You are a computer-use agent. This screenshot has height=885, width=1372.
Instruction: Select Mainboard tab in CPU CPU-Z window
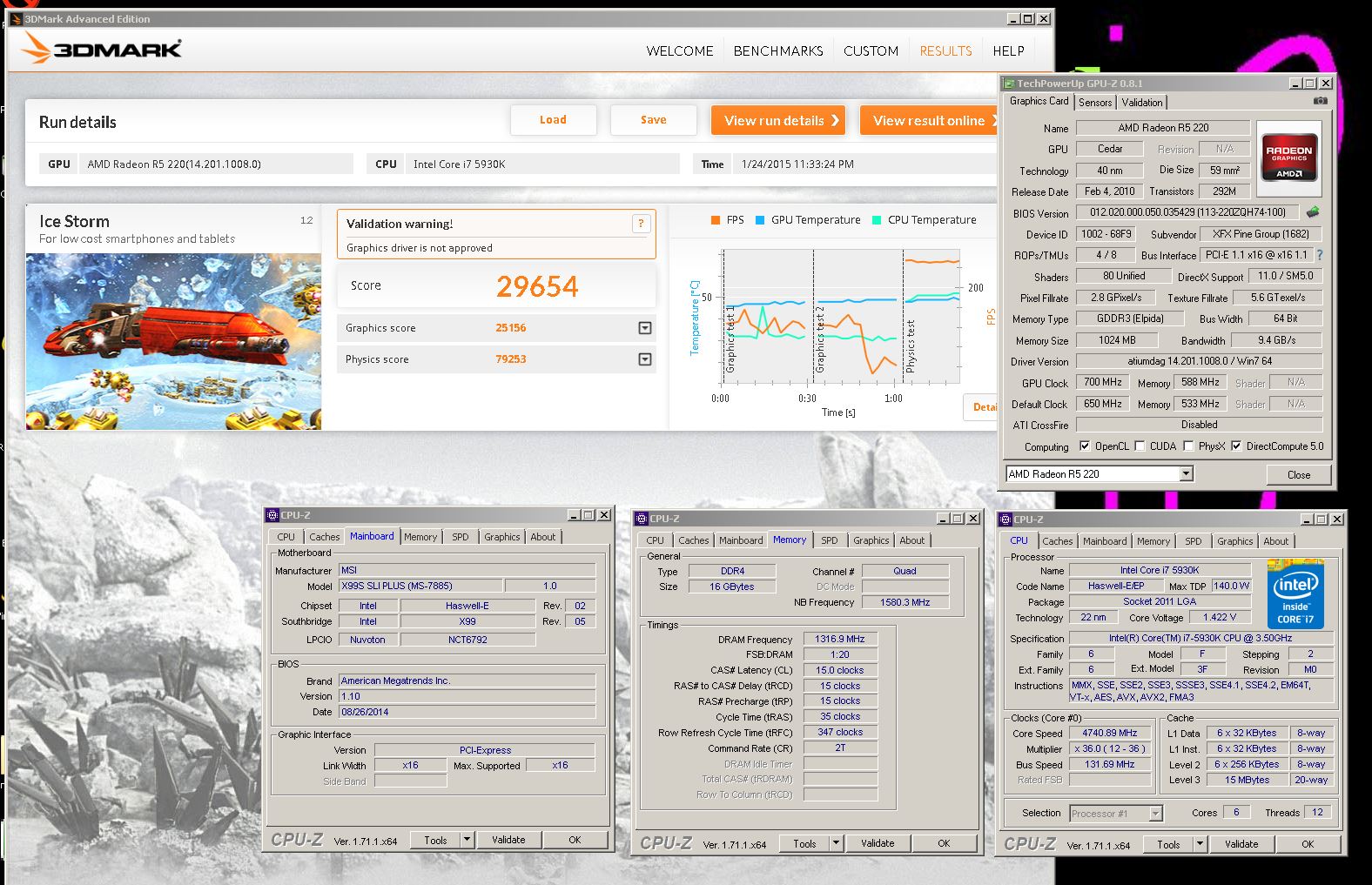coord(1105,541)
